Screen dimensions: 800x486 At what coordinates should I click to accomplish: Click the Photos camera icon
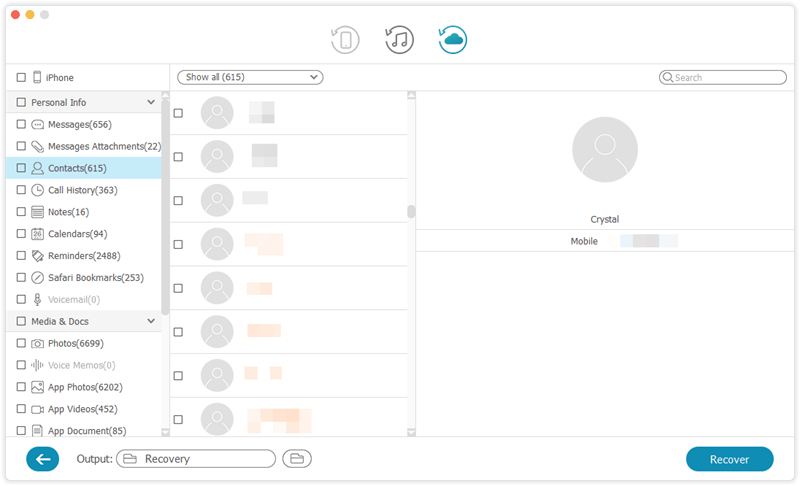pyautogui.click(x=37, y=343)
